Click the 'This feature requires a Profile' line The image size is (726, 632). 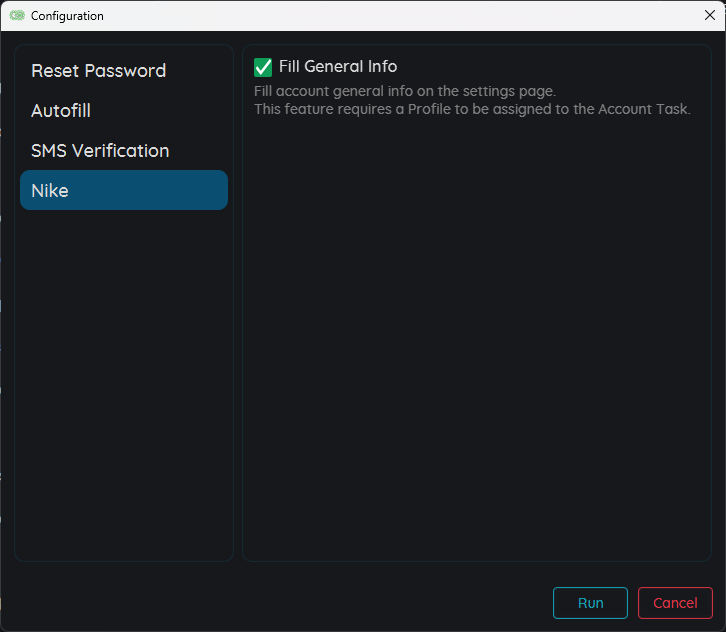click(x=472, y=109)
